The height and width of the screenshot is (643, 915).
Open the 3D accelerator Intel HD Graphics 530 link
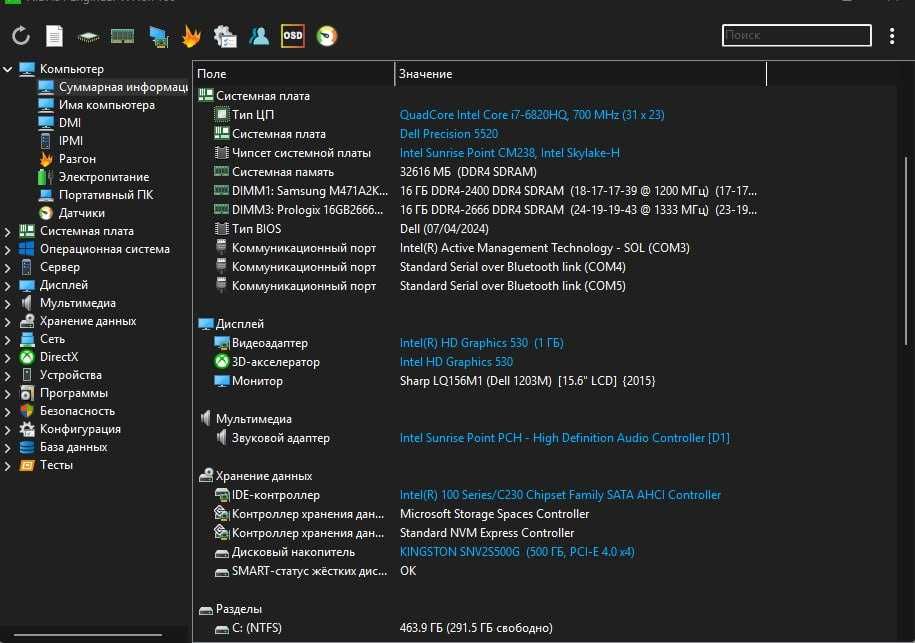click(456, 362)
